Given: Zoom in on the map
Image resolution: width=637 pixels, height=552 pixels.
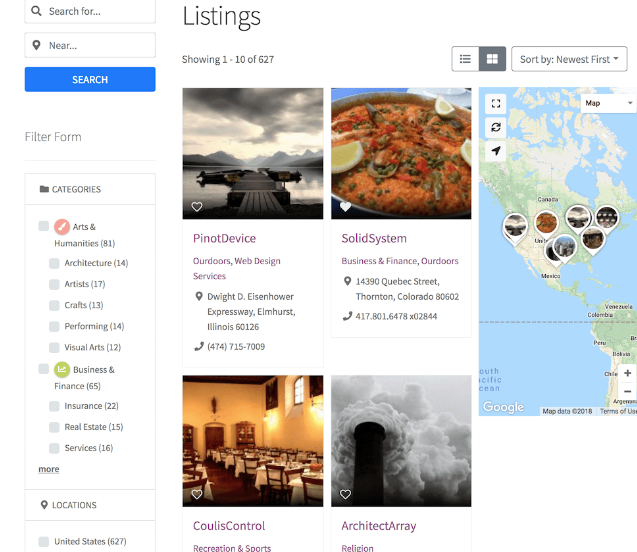Looking at the screenshot, I should 628,373.
